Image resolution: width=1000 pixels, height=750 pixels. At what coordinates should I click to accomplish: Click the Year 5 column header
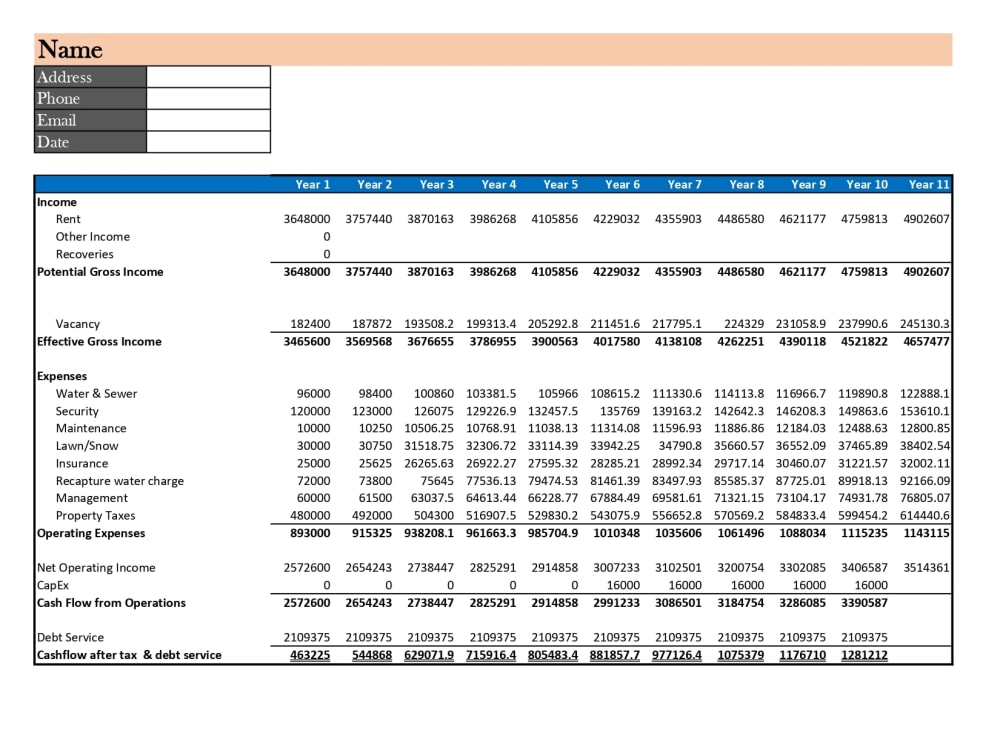pyautogui.click(x=560, y=184)
